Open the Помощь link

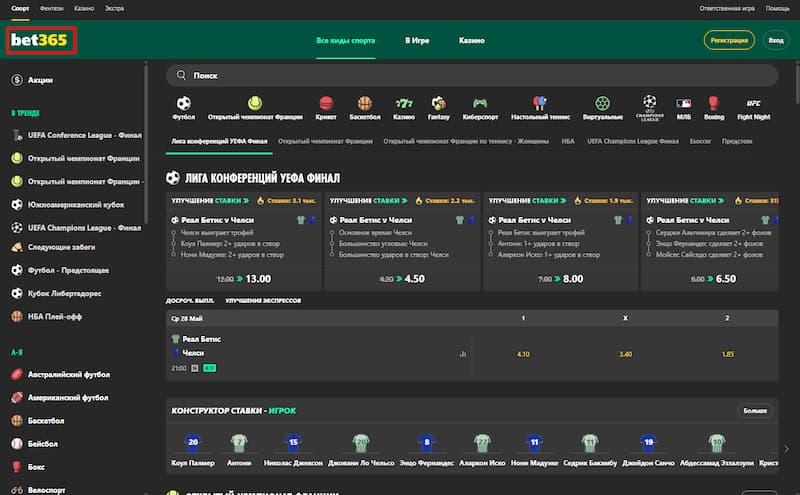pos(777,8)
